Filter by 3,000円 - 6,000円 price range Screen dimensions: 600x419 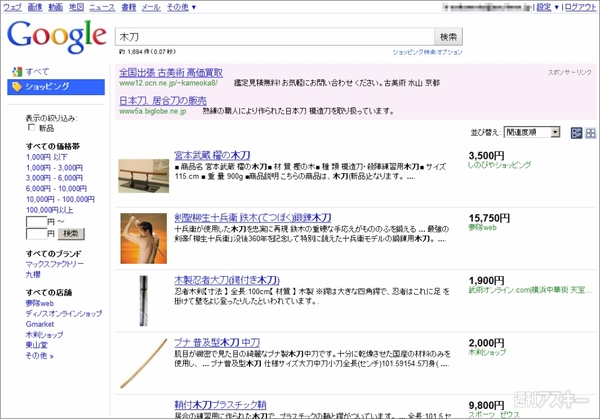tap(54, 178)
